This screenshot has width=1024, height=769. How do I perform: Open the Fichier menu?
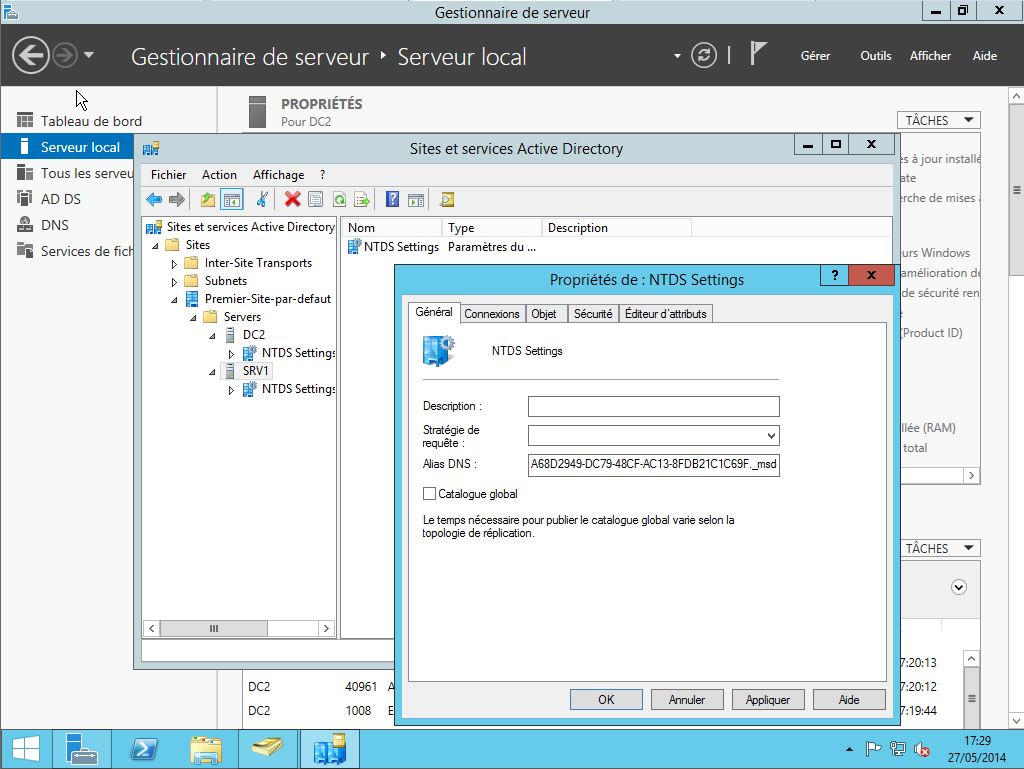coord(168,175)
